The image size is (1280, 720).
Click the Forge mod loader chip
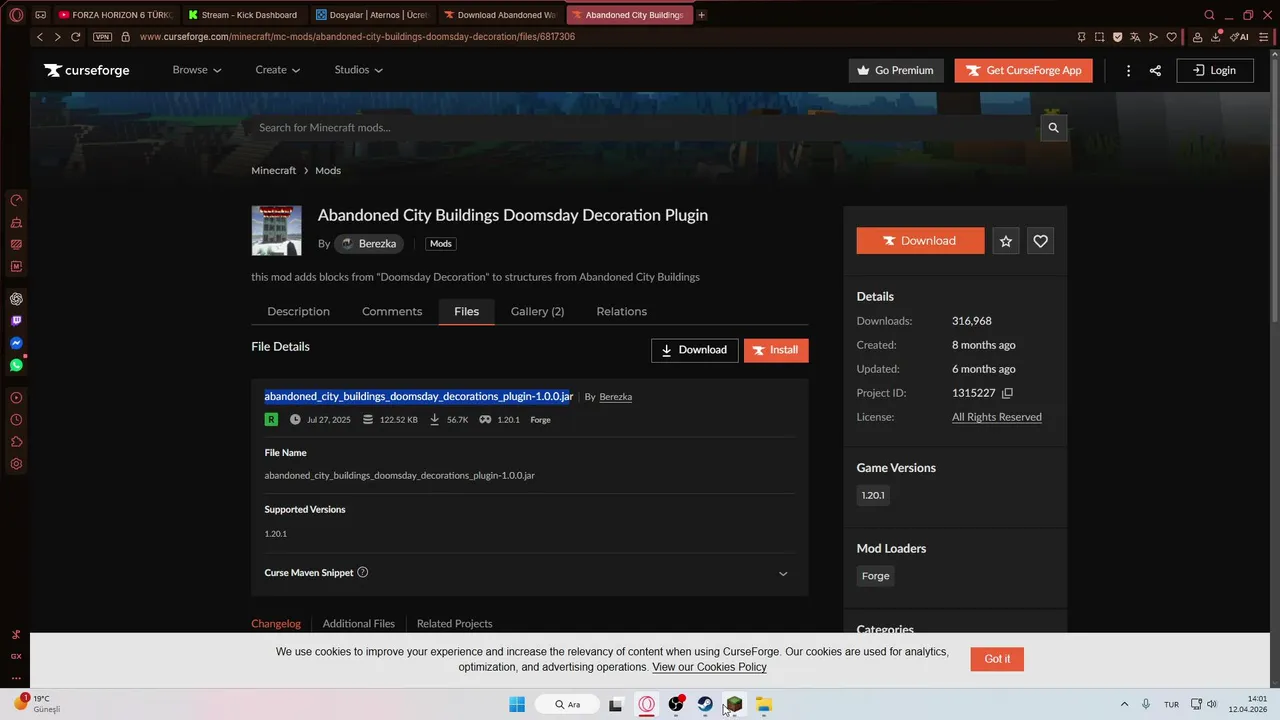876,576
